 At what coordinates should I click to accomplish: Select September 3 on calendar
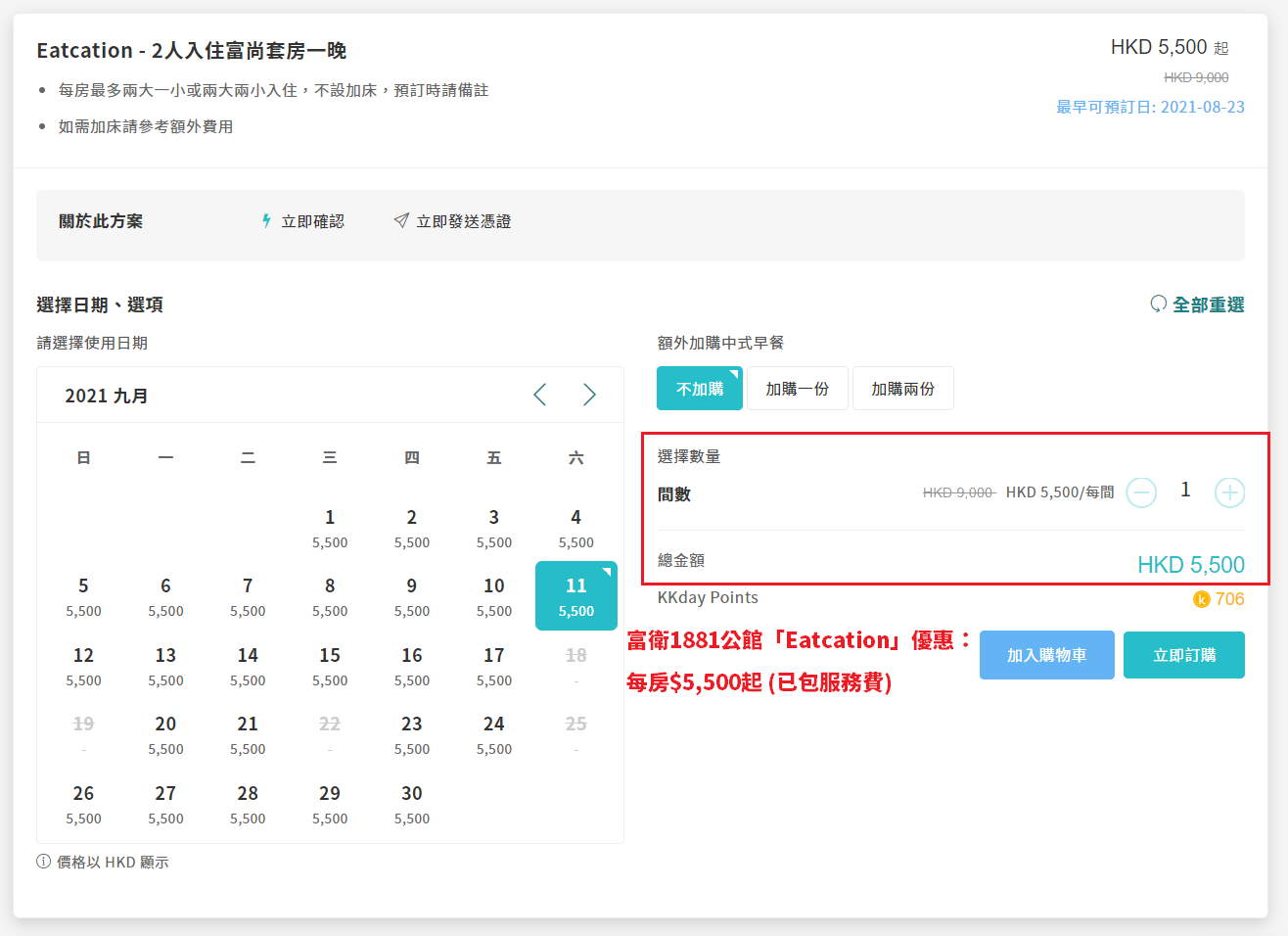tap(494, 528)
